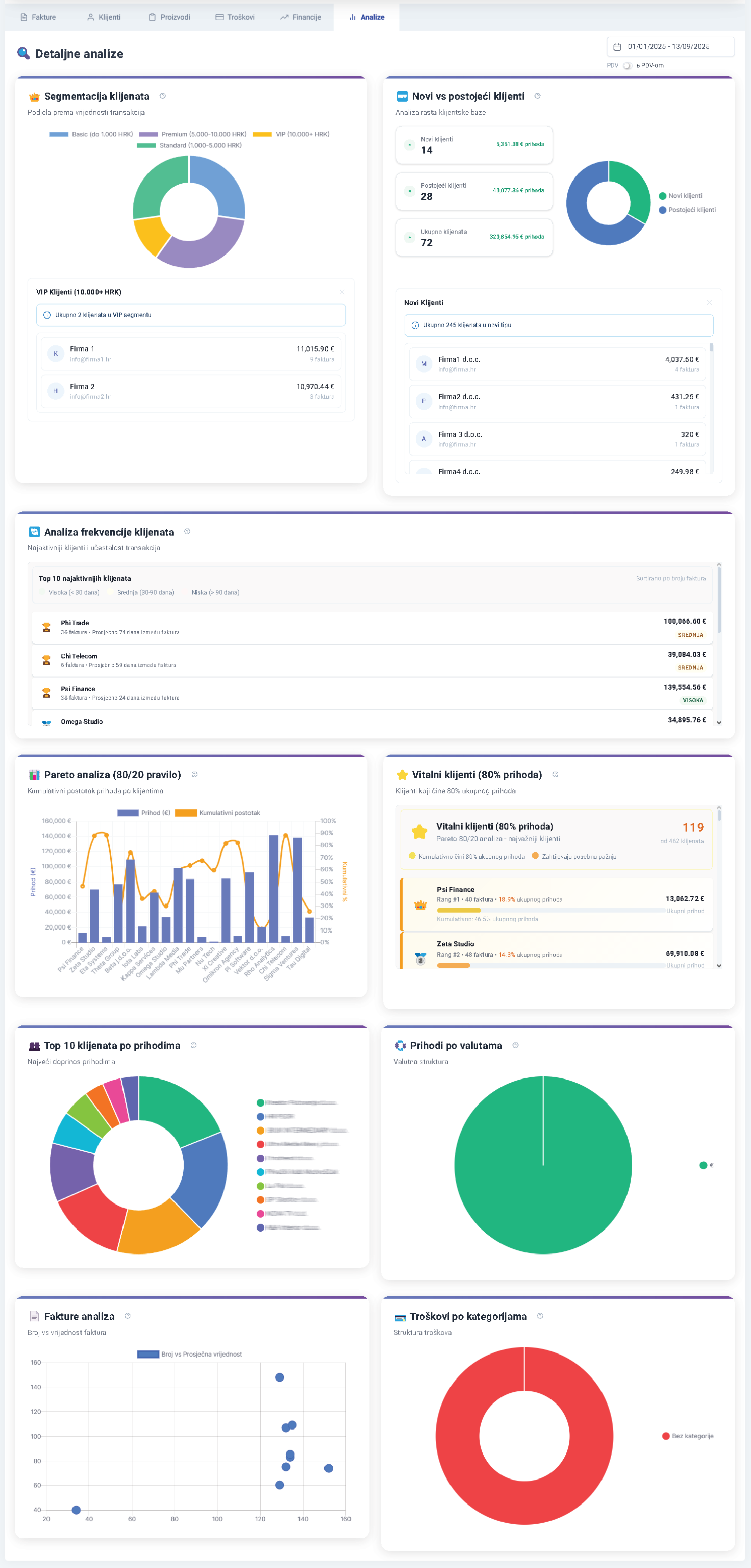Viewport: 751px width, 1568px height.
Task: Select Firma 2 in VIP clients list
Action: pos(190,392)
